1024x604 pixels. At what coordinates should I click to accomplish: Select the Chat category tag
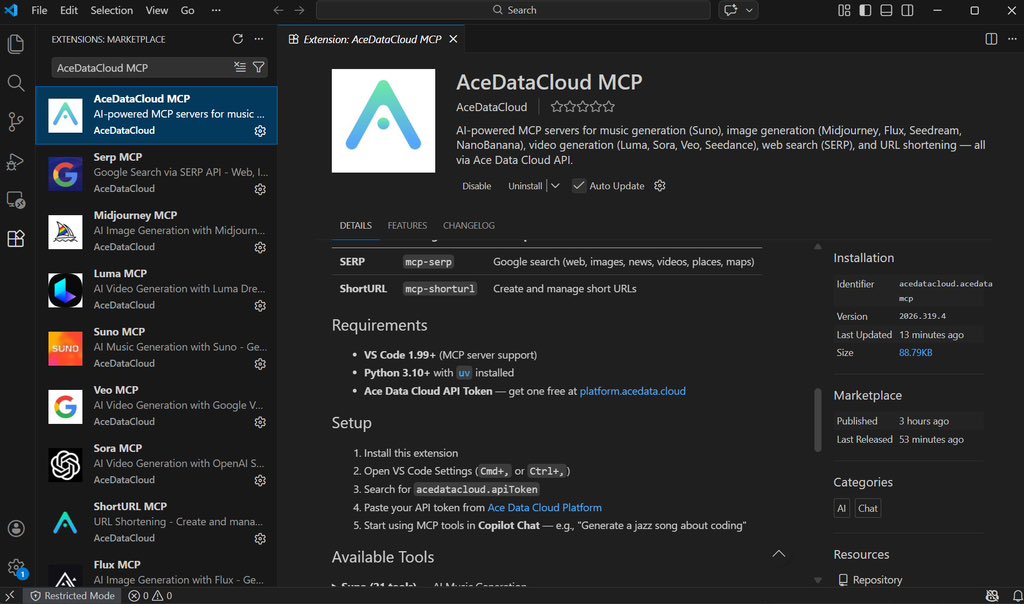tap(867, 508)
